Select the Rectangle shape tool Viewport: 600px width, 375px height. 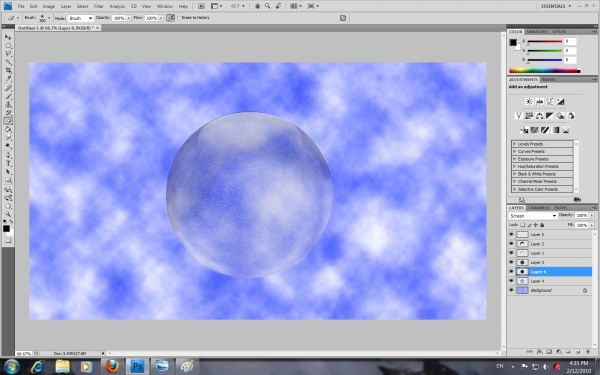pyautogui.click(x=8, y=180)
